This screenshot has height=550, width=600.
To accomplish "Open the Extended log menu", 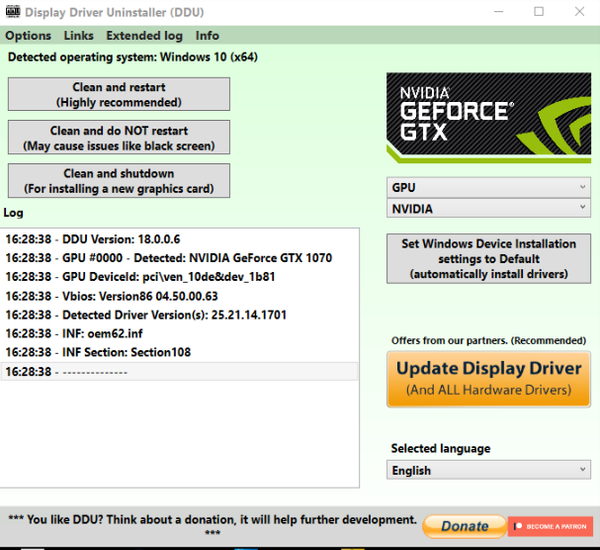I will [x=144, y=36].
